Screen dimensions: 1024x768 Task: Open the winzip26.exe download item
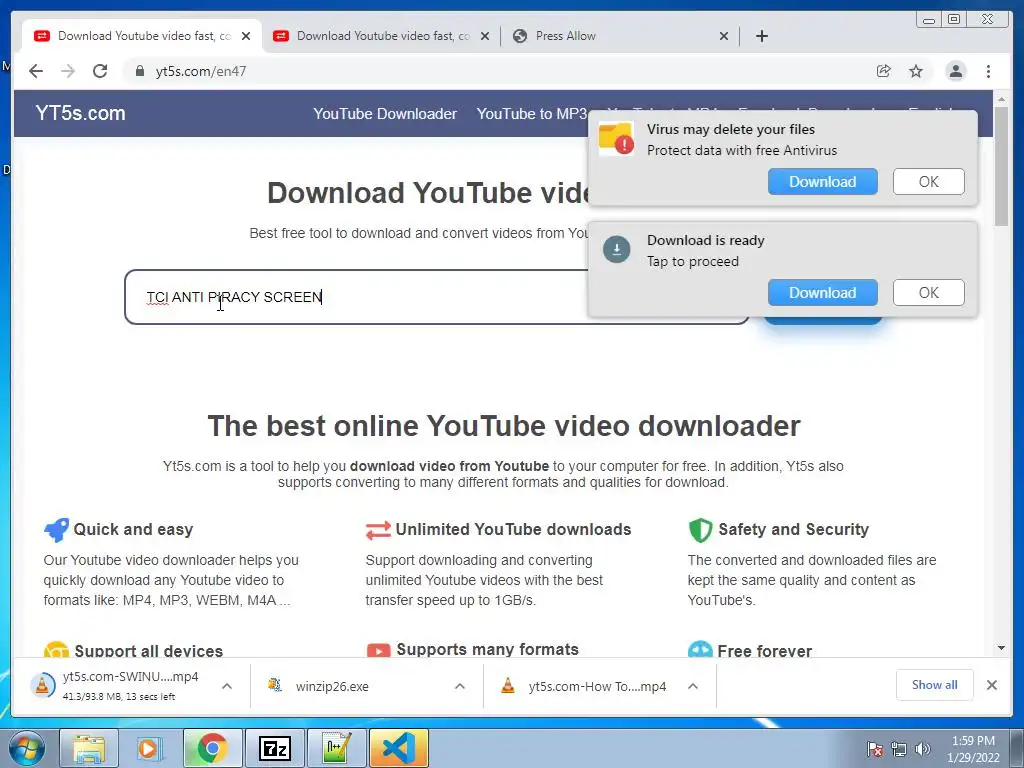pyautogui.click(x=333, y=686)
